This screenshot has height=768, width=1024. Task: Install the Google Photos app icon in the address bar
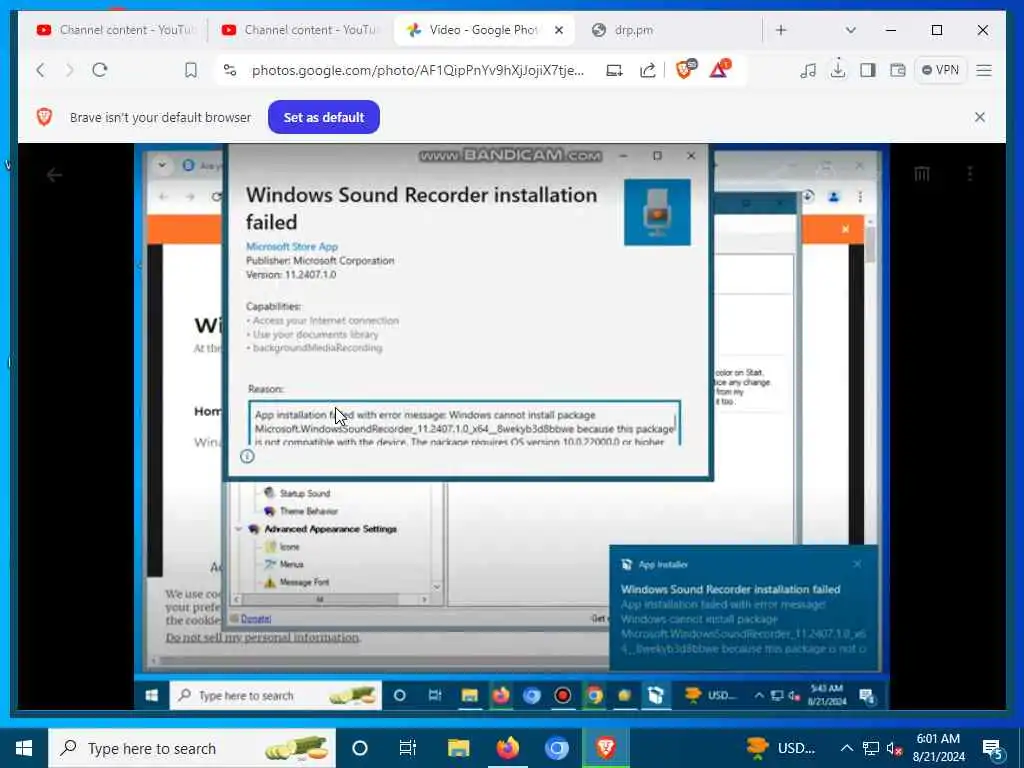[615, 70]
